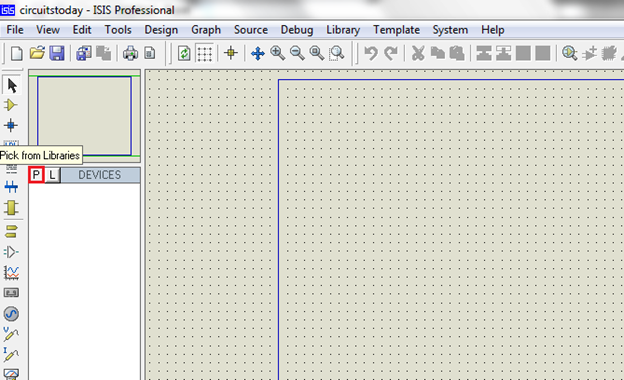Click the Import Section icon
This screenshot has height=380, width=624.
coord(84,53)
